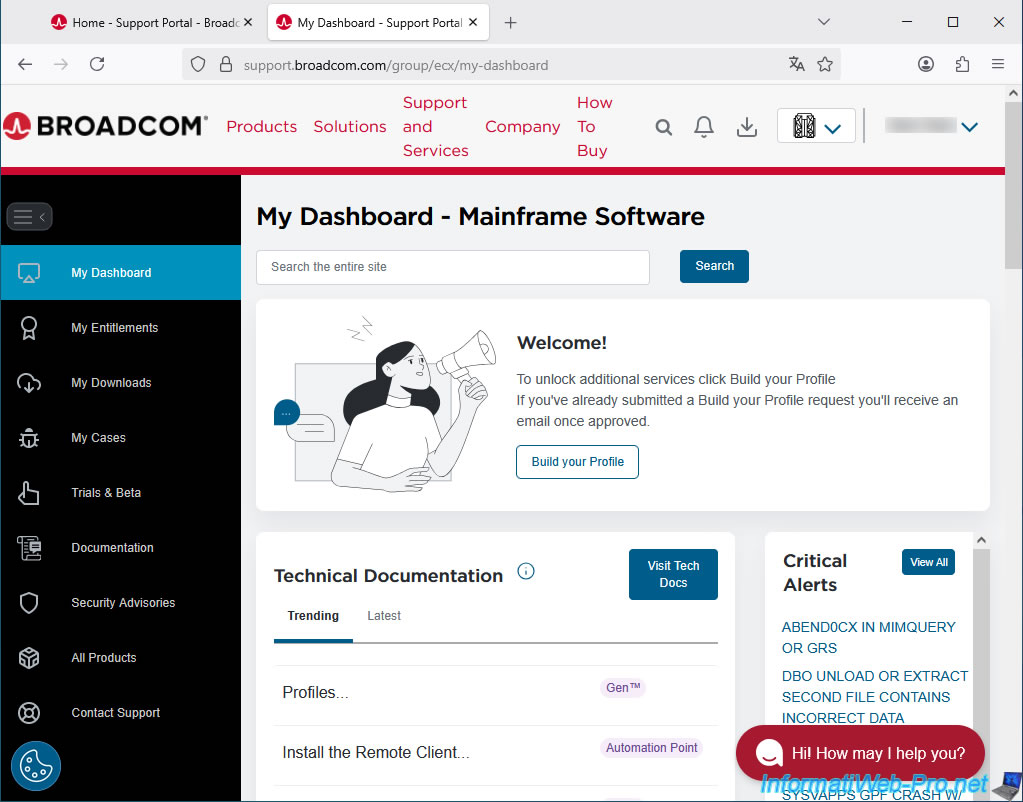The height and width of the screenshot is (802, 1023).
Task: Click the Technical Documentation info icon
Action: click(526, 572)
